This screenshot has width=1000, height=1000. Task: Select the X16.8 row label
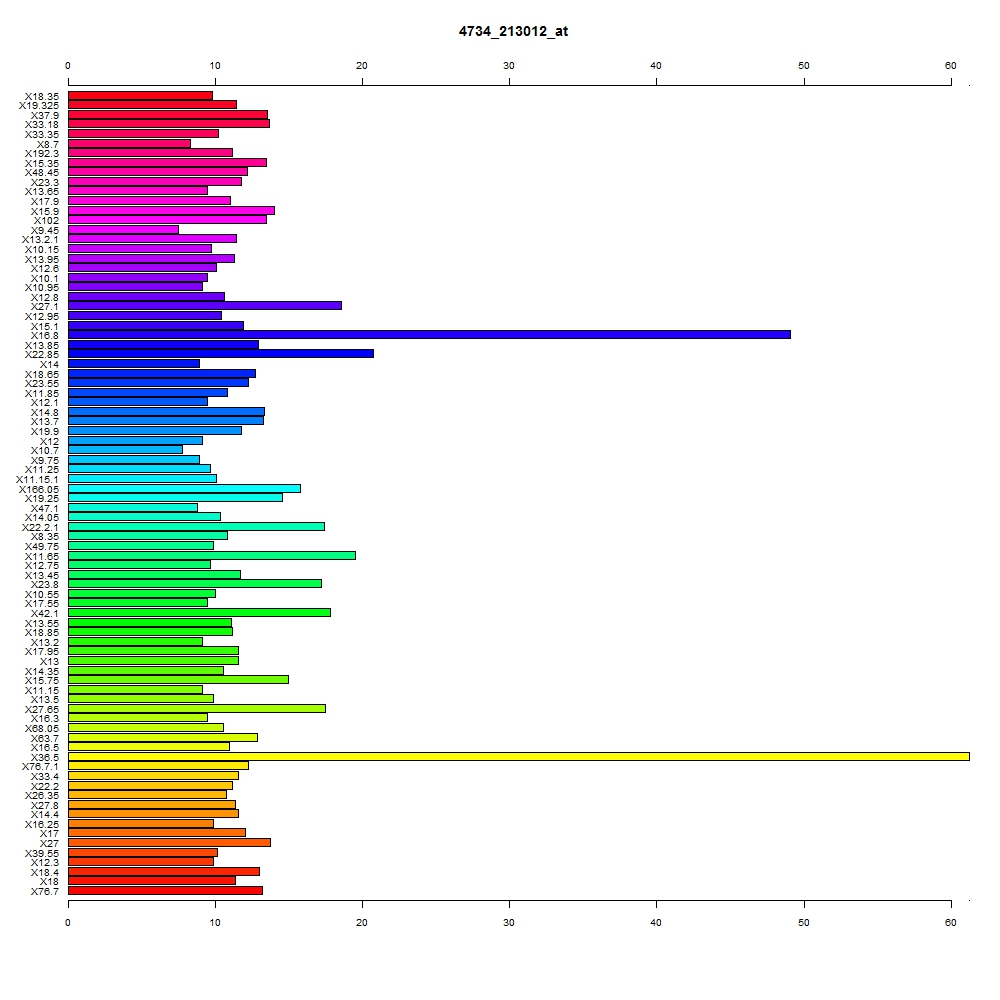(x=45, y=335)
